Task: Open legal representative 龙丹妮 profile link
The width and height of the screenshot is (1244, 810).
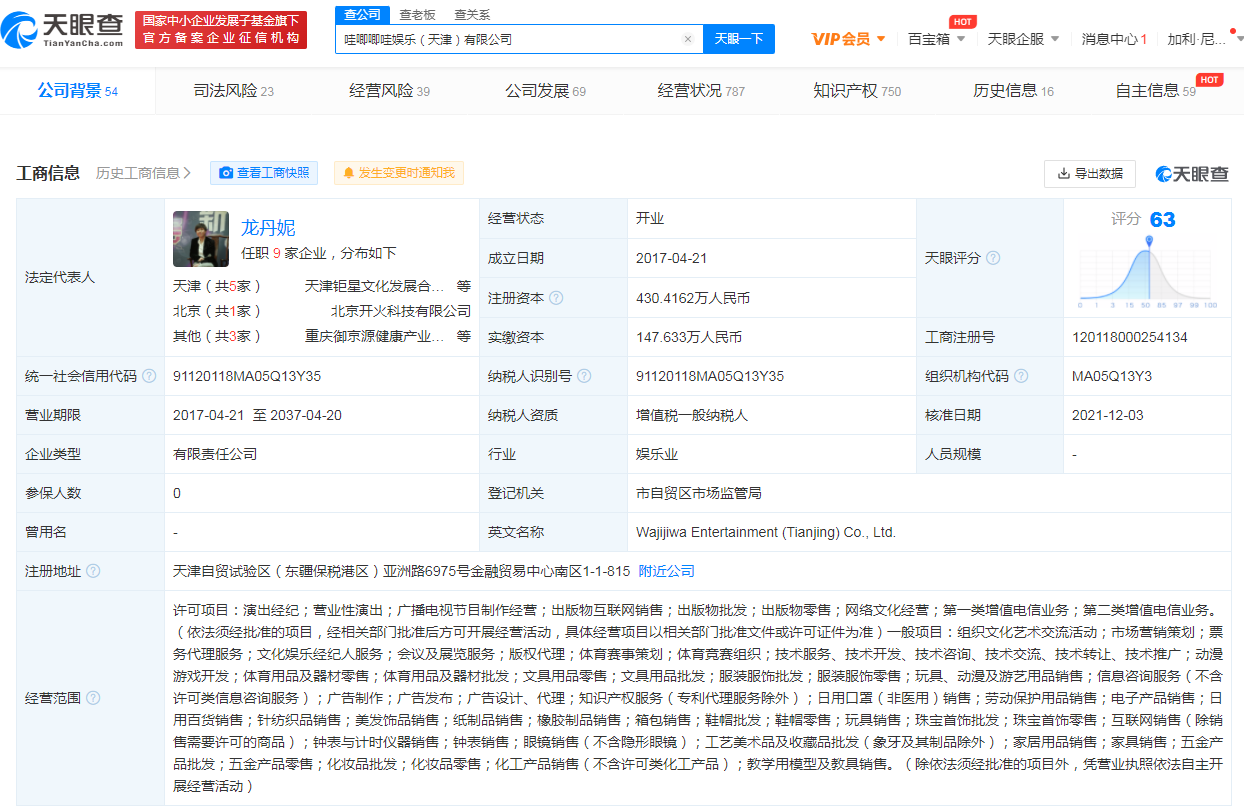Action: [x=268, y=228]
